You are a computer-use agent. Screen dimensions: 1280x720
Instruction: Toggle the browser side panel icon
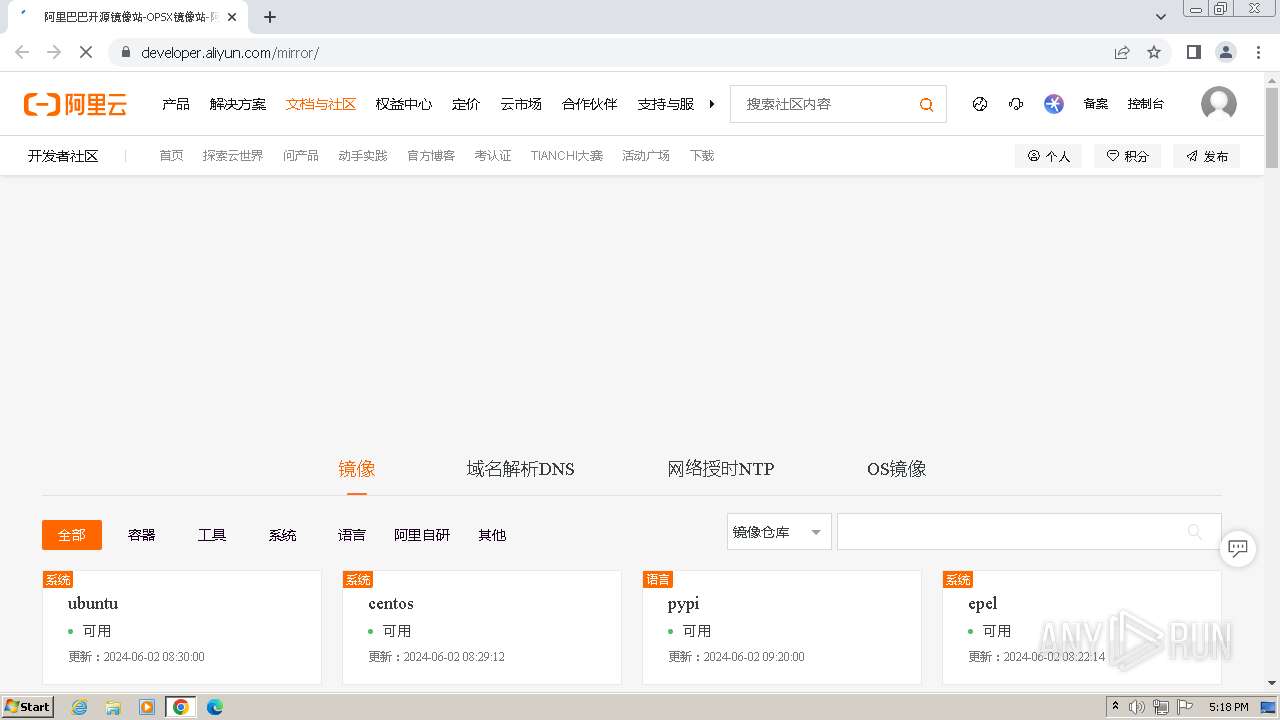coord(1193,52)
